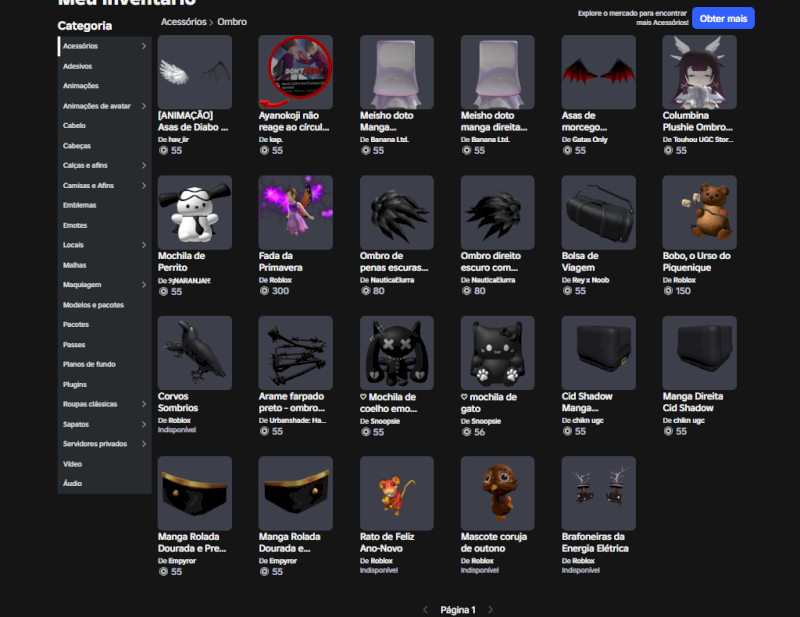Select the Planos de fundo category
Viewport: 800px width, 617px height.
(x=105, y=364)
